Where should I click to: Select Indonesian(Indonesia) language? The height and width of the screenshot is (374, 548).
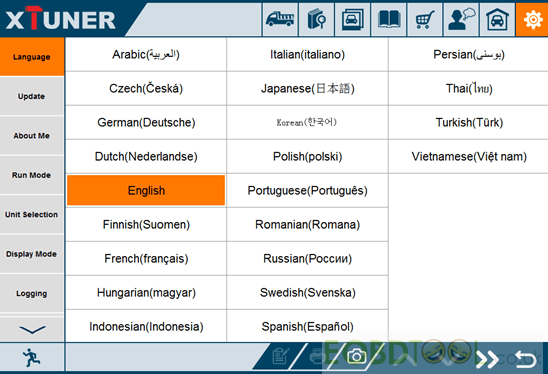point(146,326)
